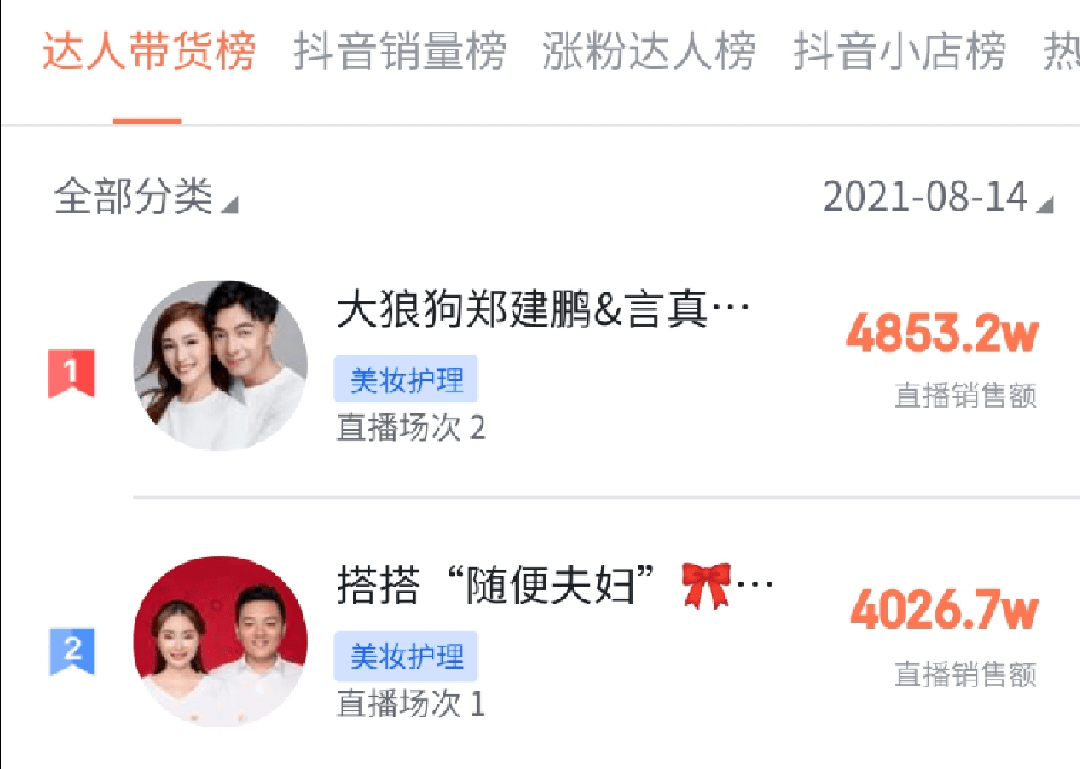Open 搭搭 "随便夫妇" profile name link
The image size is (1080, 769).
tap(554, 585)
